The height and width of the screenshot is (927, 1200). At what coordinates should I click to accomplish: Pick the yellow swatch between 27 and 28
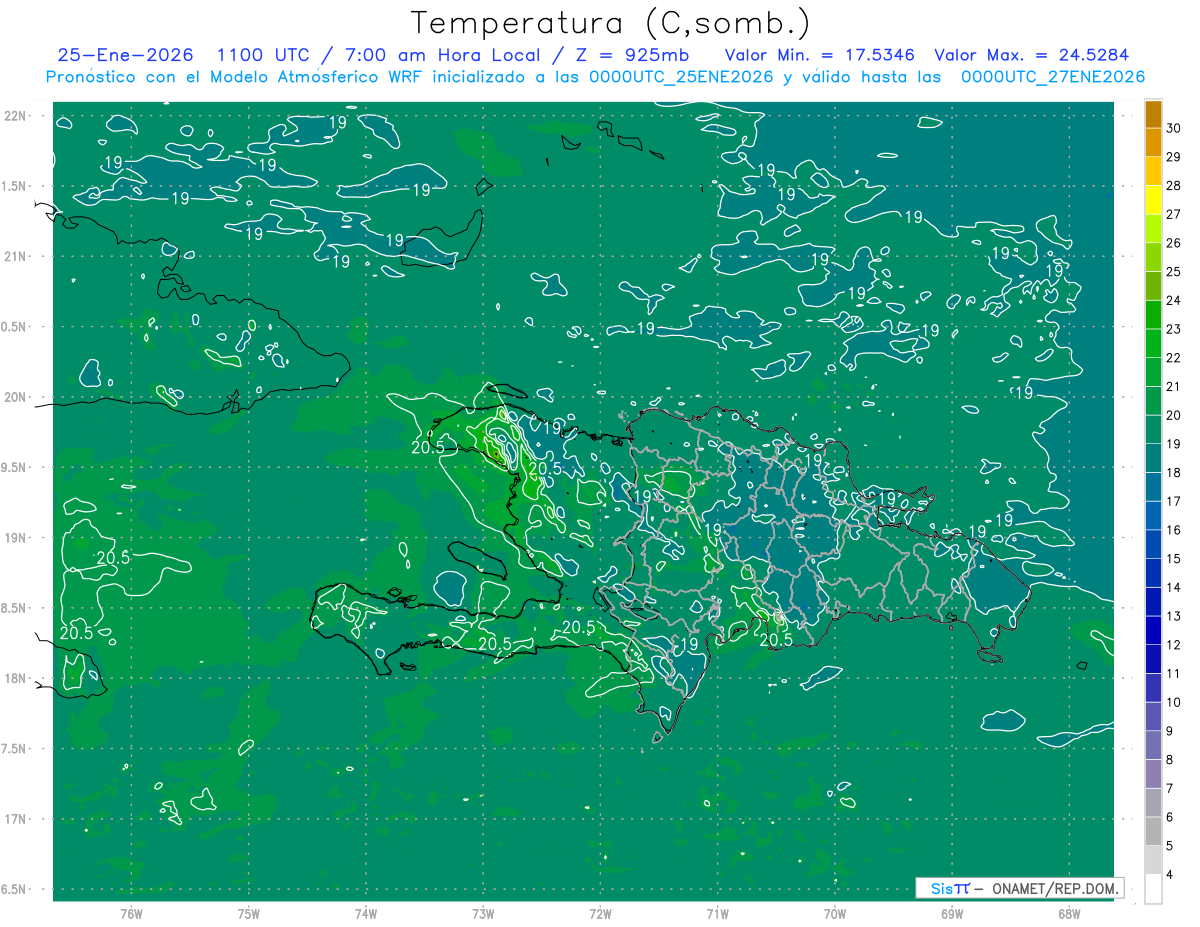click(x=1153, y=200)
